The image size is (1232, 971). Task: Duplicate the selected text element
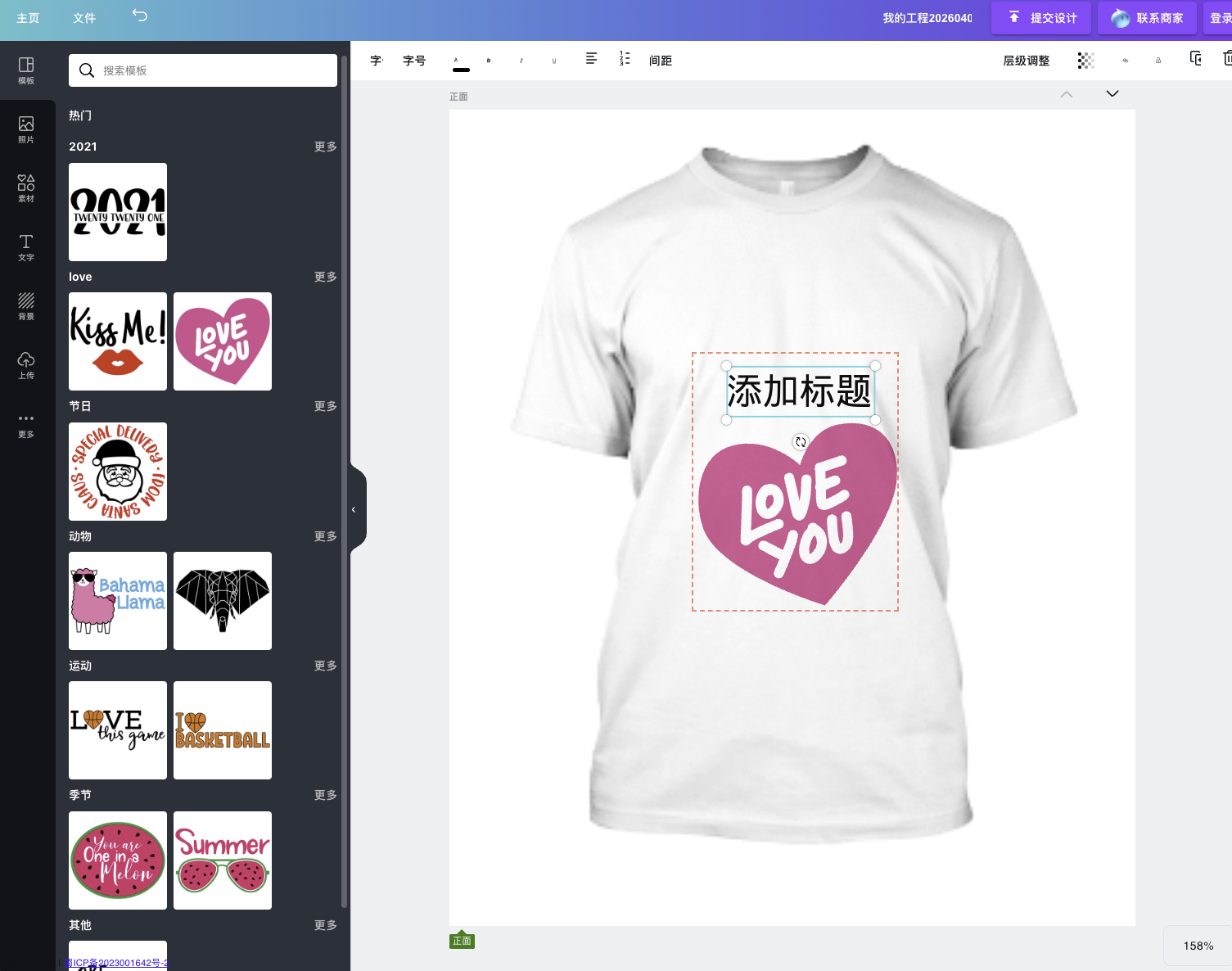pos(1194,58)
